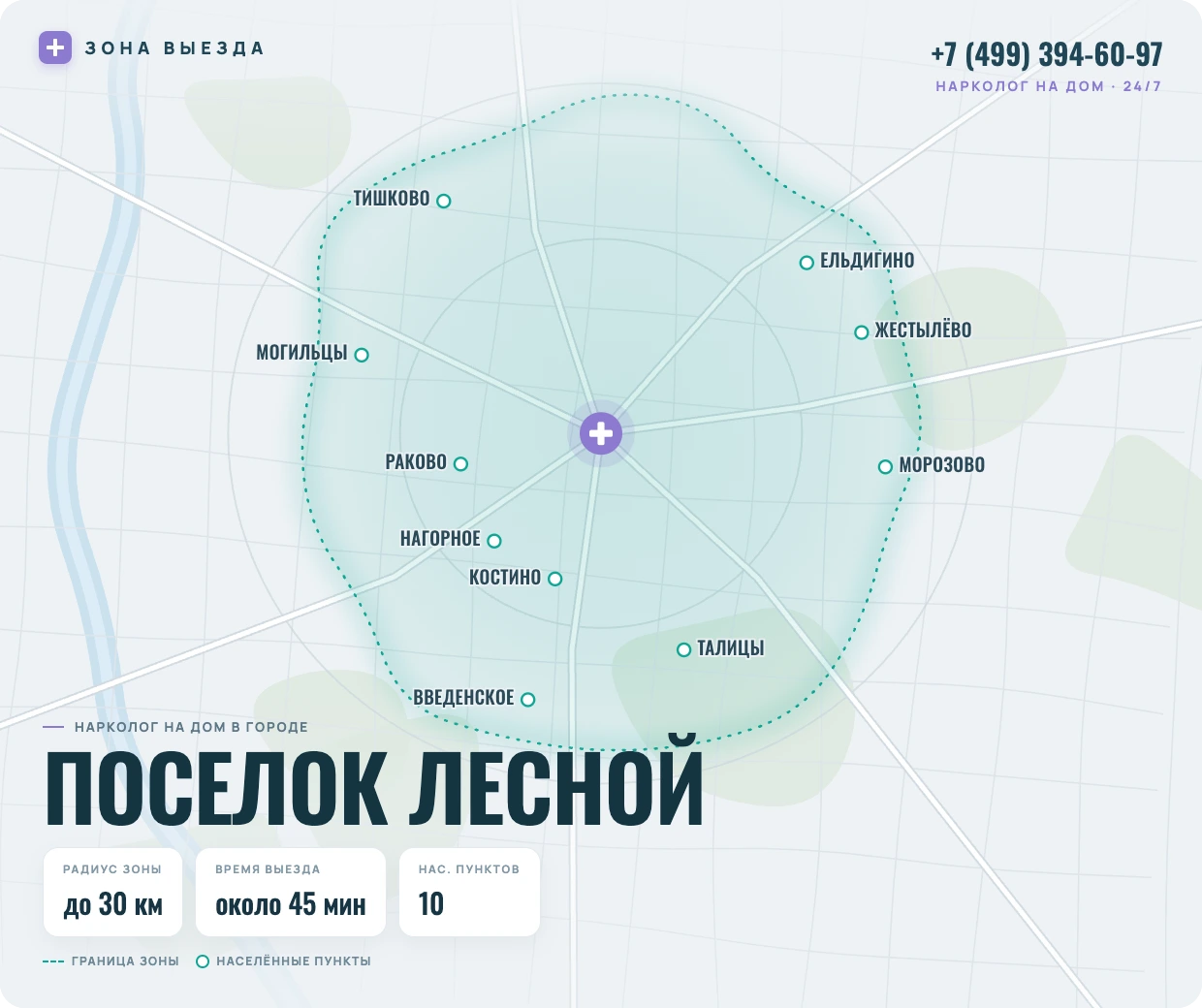Click the Тишково label on the map
Image resolution: width=1202 pixels, height=1008 pixels.
[x=392, y=199]
